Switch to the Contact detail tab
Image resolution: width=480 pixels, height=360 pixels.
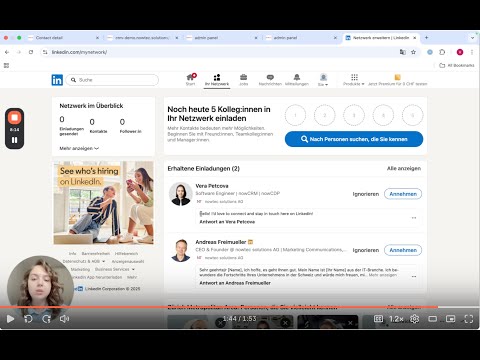[x=63, y=38]
